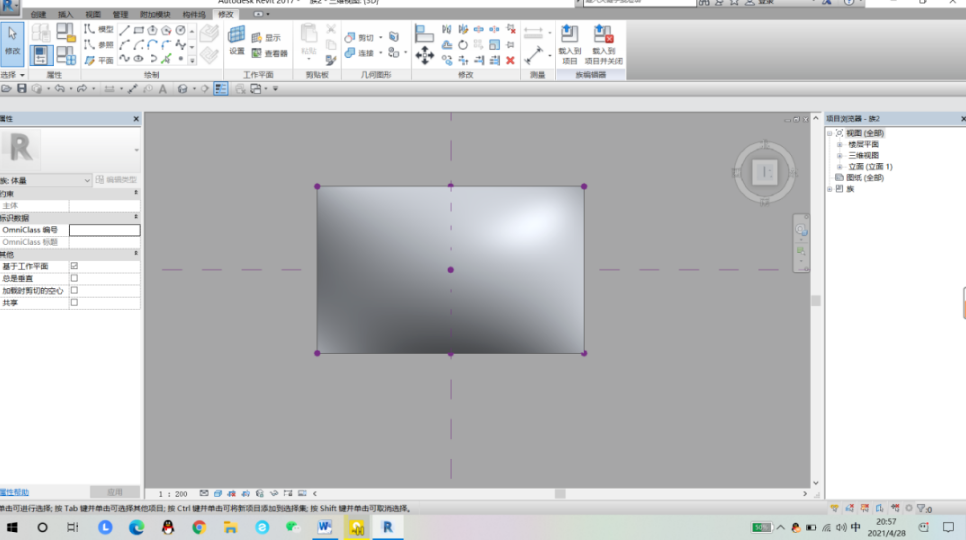Click the 查看器 (Viewer) icon
The height and width of the screenshot is (540, 966).
pos(270,53)
